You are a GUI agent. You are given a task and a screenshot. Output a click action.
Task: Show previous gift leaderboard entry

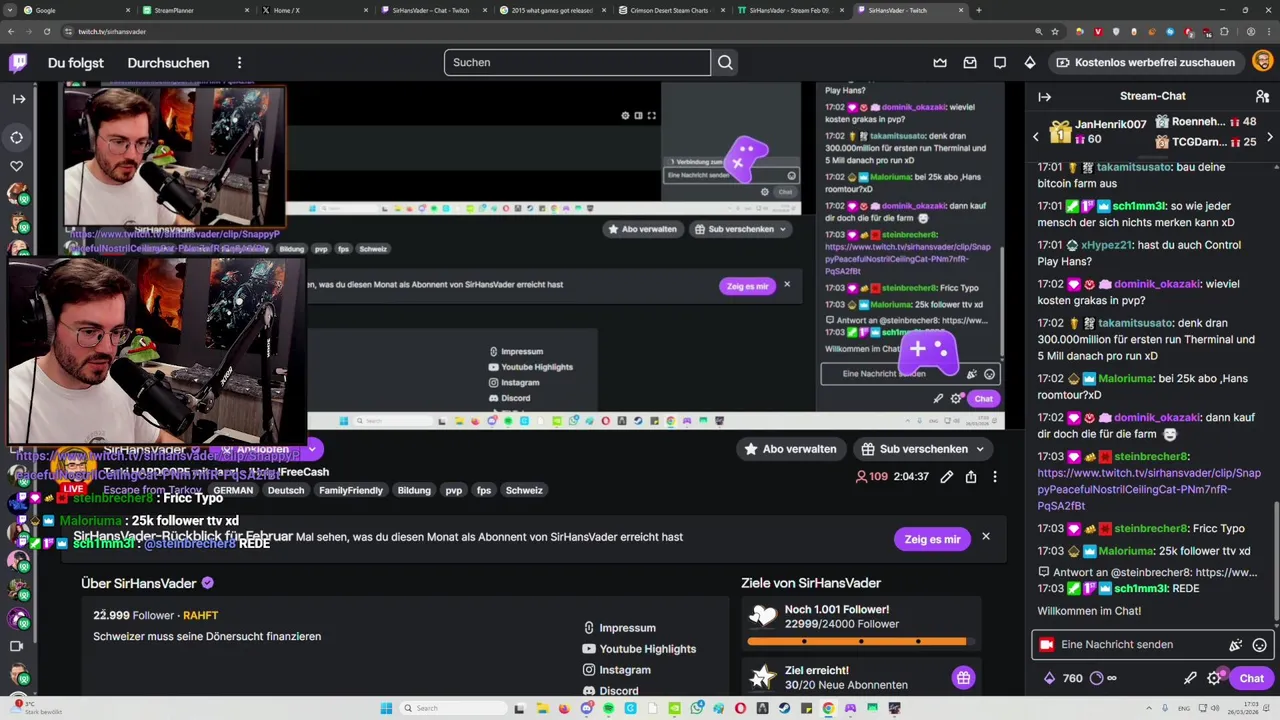tap(1036, 136)
